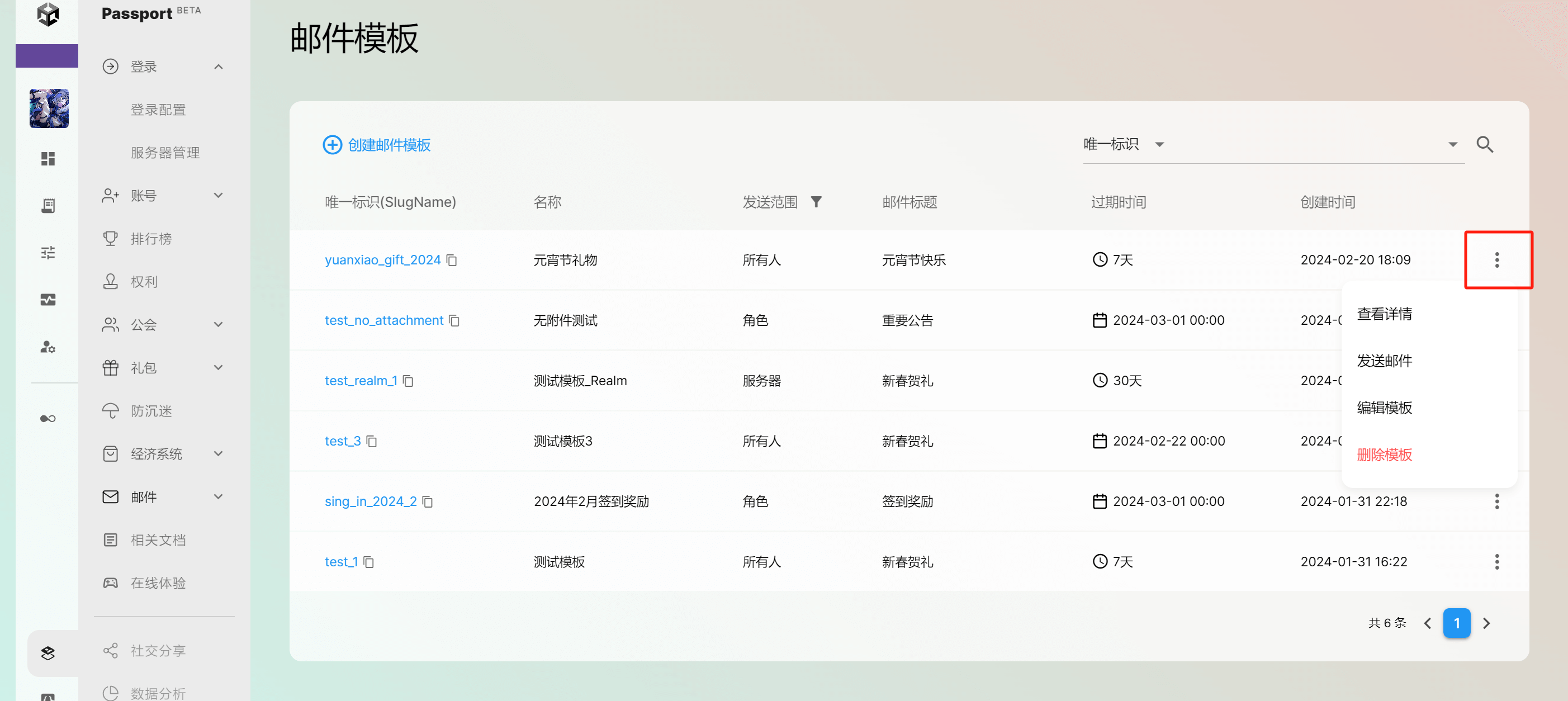This screenshot has width=1568, height=701.
Task: Open the test_no_attachment template link
Action: point(383,321)
